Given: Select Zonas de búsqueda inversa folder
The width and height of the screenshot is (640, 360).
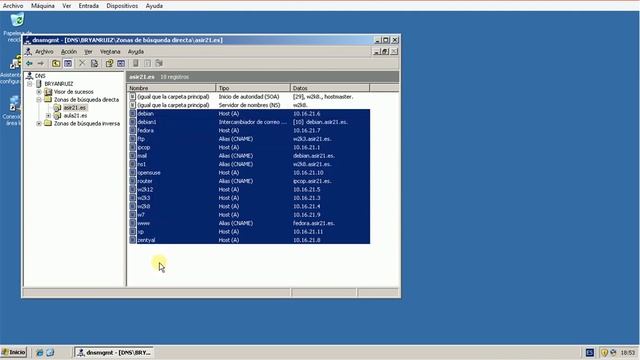Looking at the screenshot, I should (87, 124).
